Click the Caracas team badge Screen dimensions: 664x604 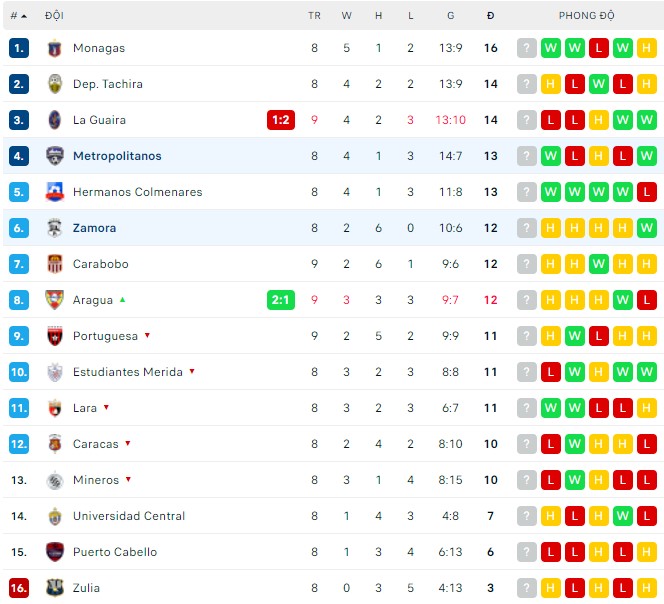pyautogui.click(x=54, y=444)
